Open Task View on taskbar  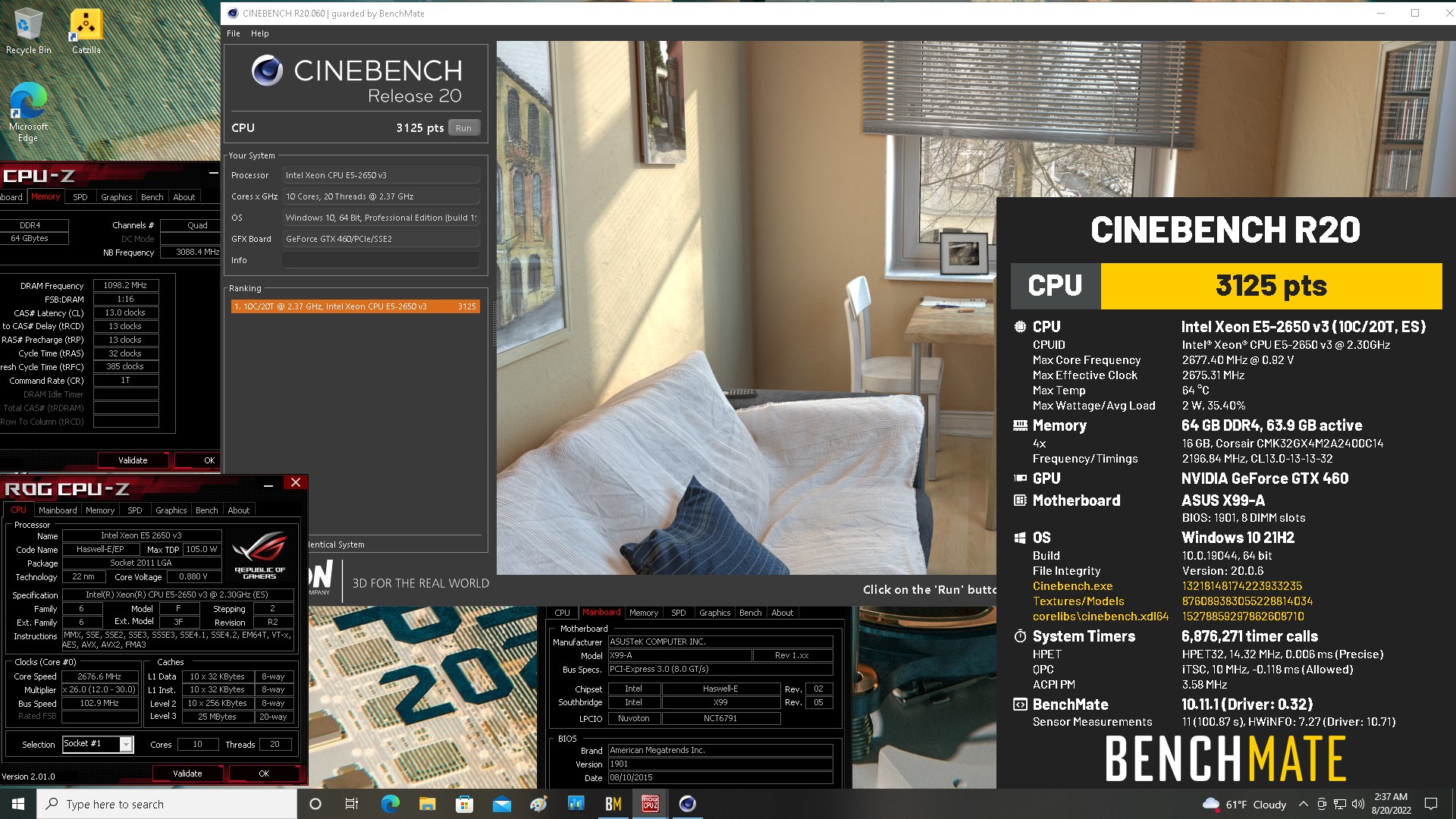[x=352, y=804]
